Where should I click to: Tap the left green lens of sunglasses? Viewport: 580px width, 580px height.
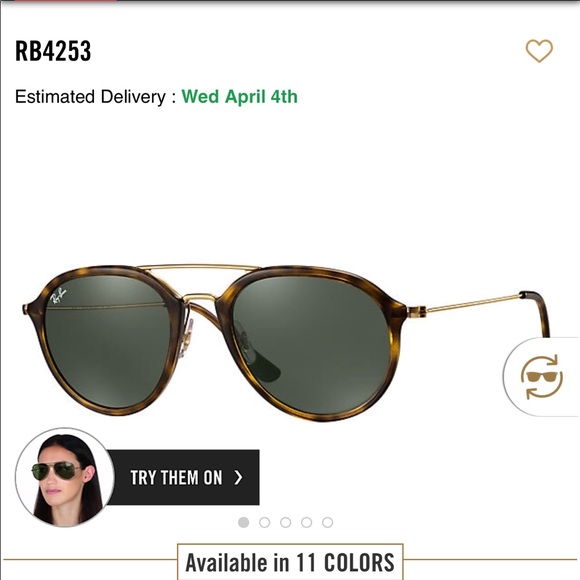click(107, 342)
